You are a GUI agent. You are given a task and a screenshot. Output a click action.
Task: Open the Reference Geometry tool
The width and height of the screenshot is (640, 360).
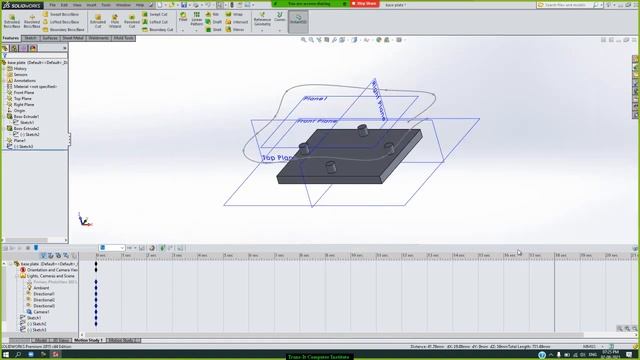coord(262,19)
